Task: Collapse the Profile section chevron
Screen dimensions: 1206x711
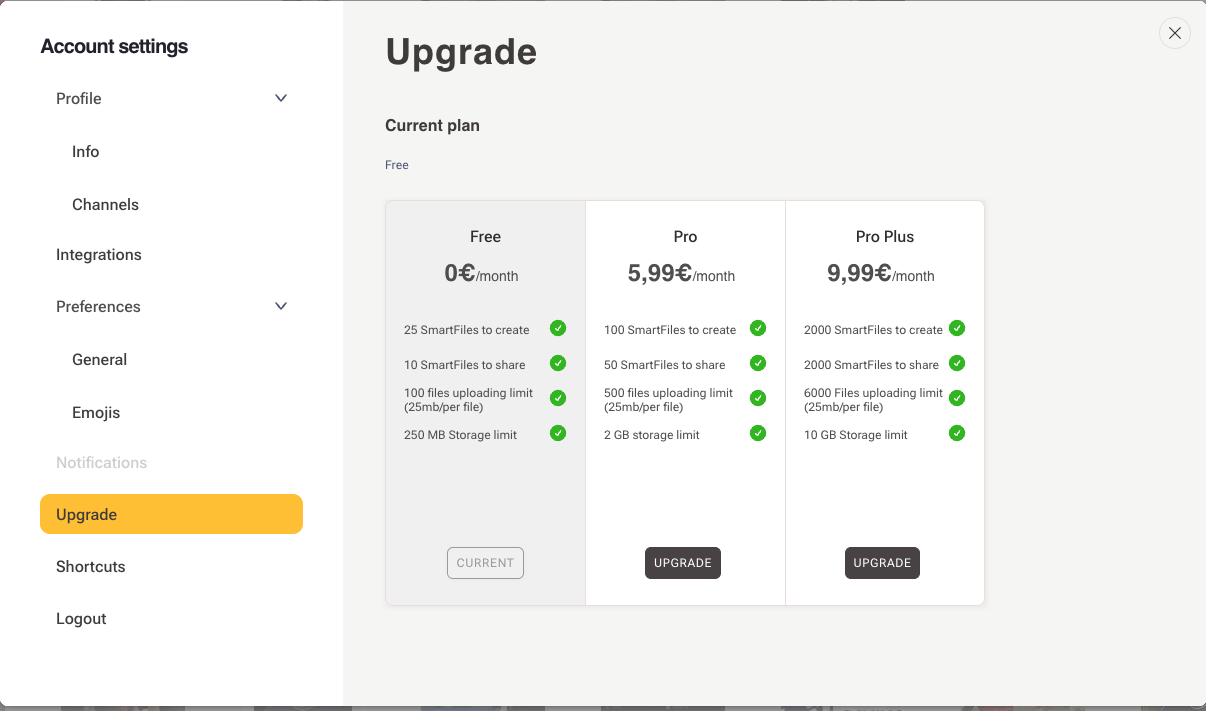Action: [x=281, y=98]
